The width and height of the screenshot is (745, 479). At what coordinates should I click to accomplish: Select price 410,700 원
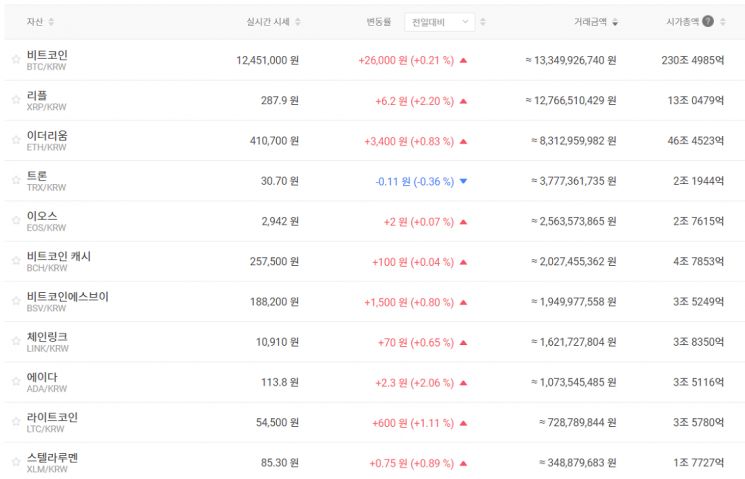click(274, 141)
